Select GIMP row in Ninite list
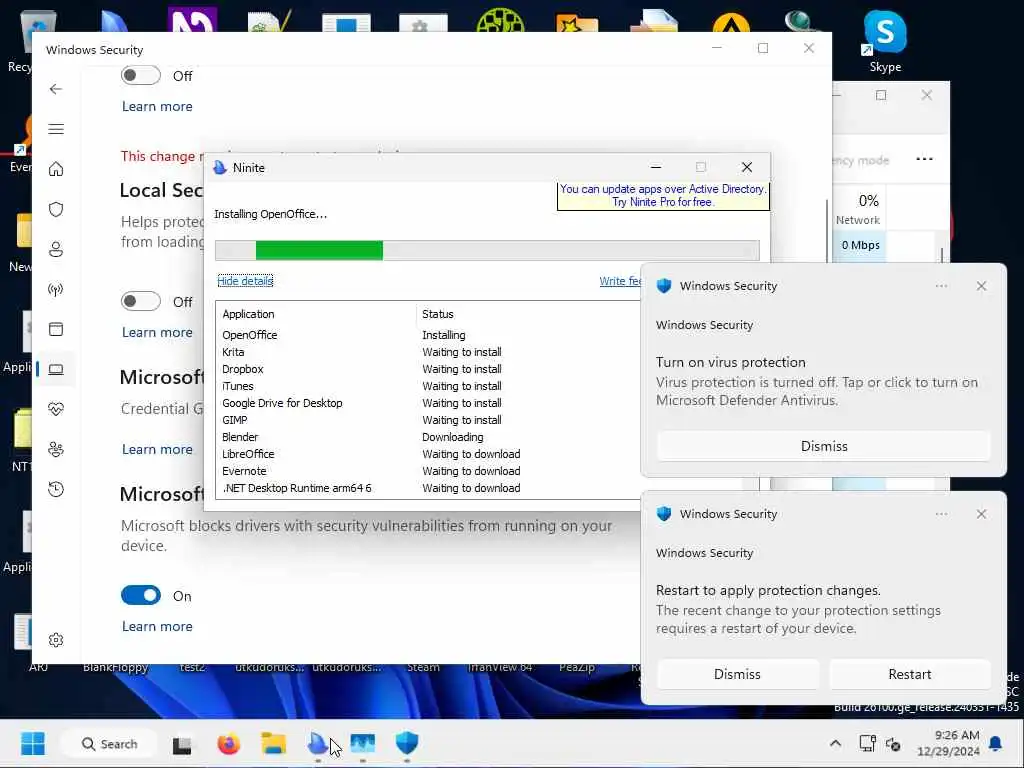This screenshot has width=1024, height=768. pyautogui.click(x=428, y=420)
